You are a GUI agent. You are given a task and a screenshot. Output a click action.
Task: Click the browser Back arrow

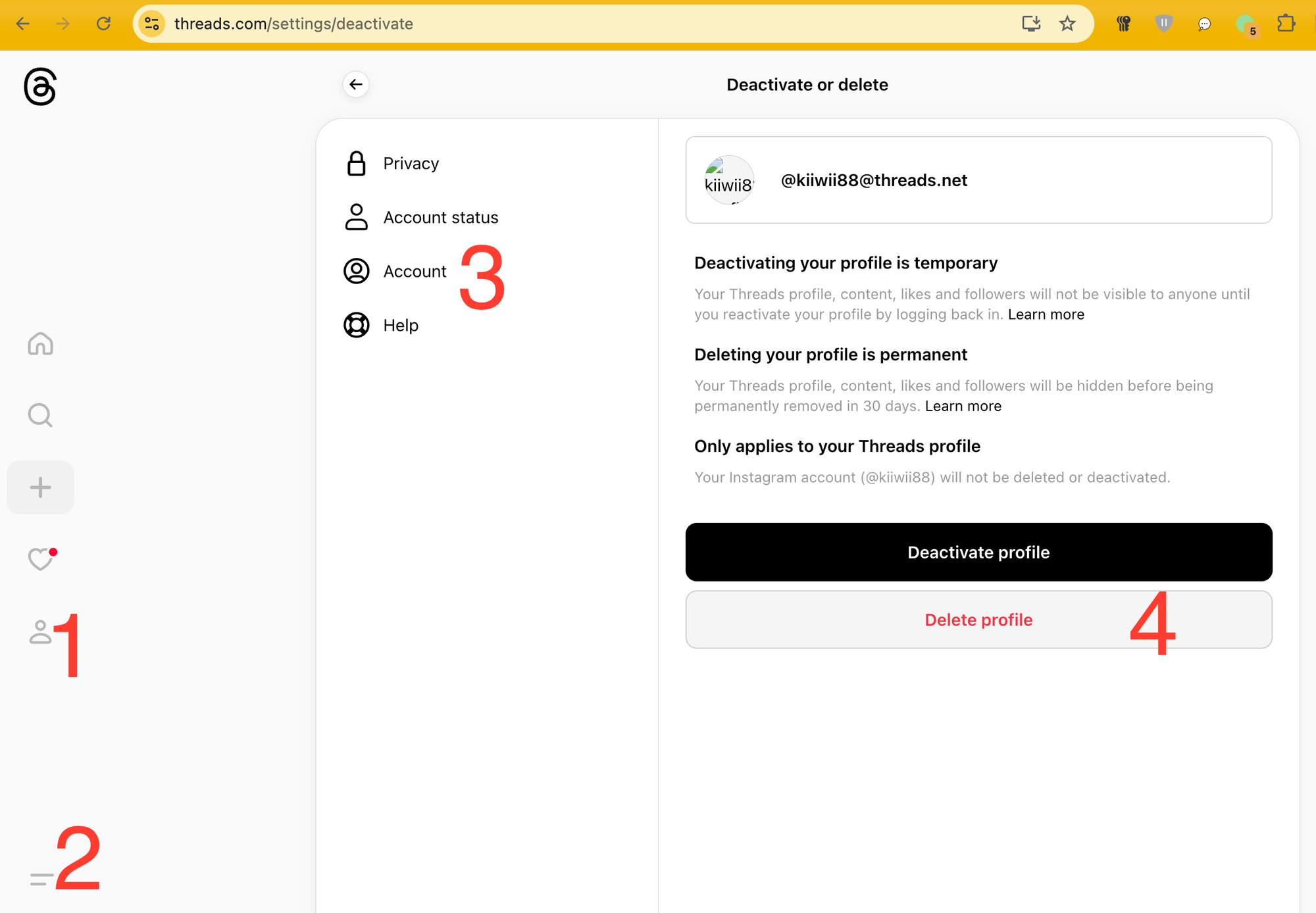click(x=23, y=24)
